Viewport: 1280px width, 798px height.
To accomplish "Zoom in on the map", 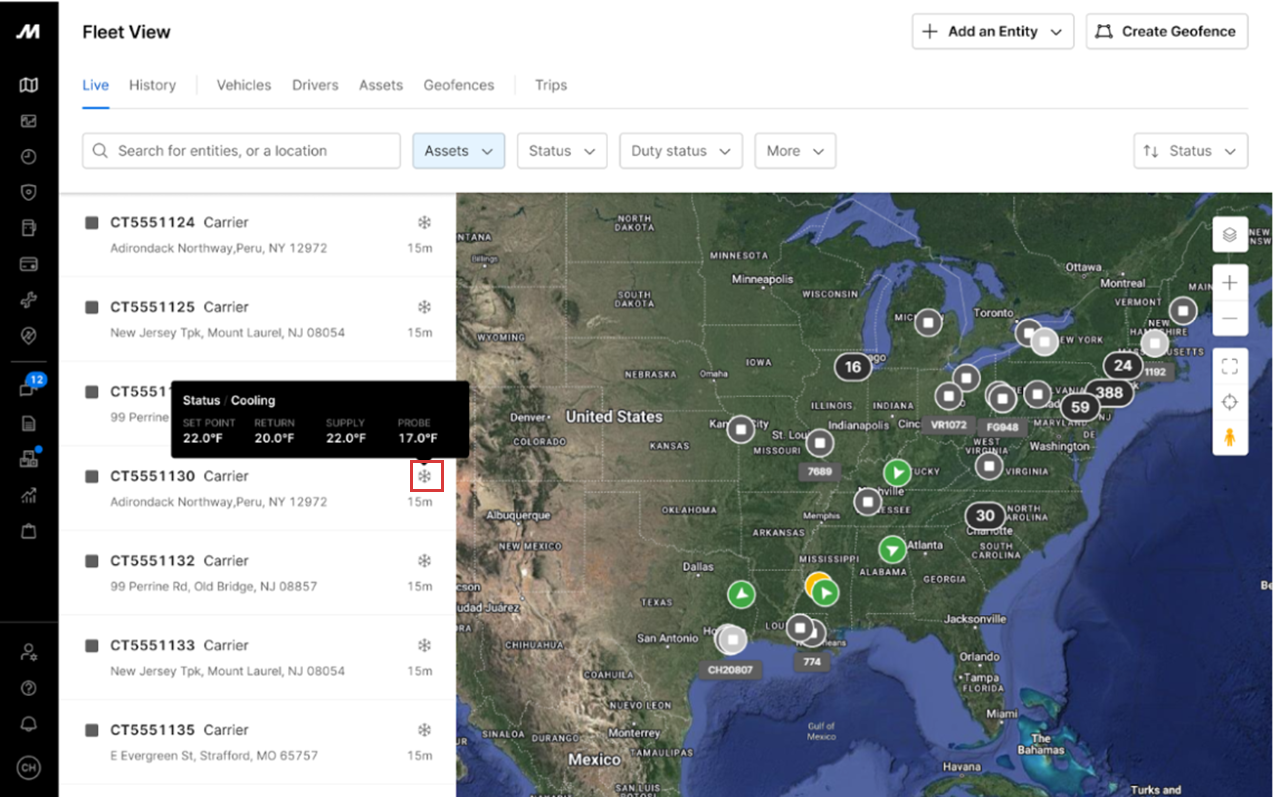I will coord(1230,283).
